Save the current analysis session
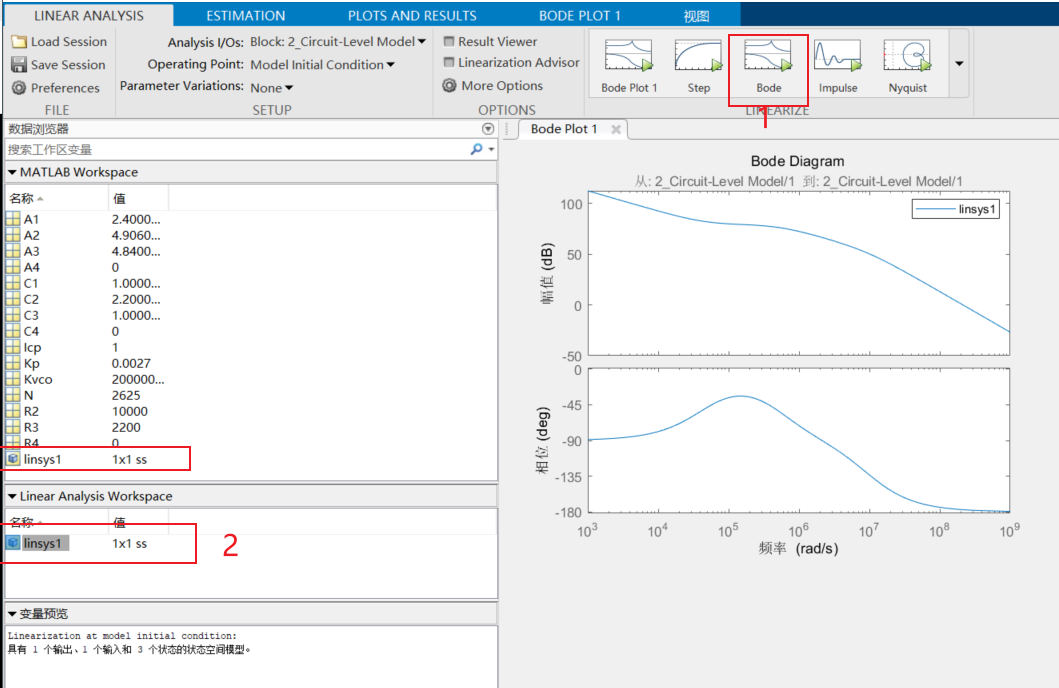 tap(58, 64)
